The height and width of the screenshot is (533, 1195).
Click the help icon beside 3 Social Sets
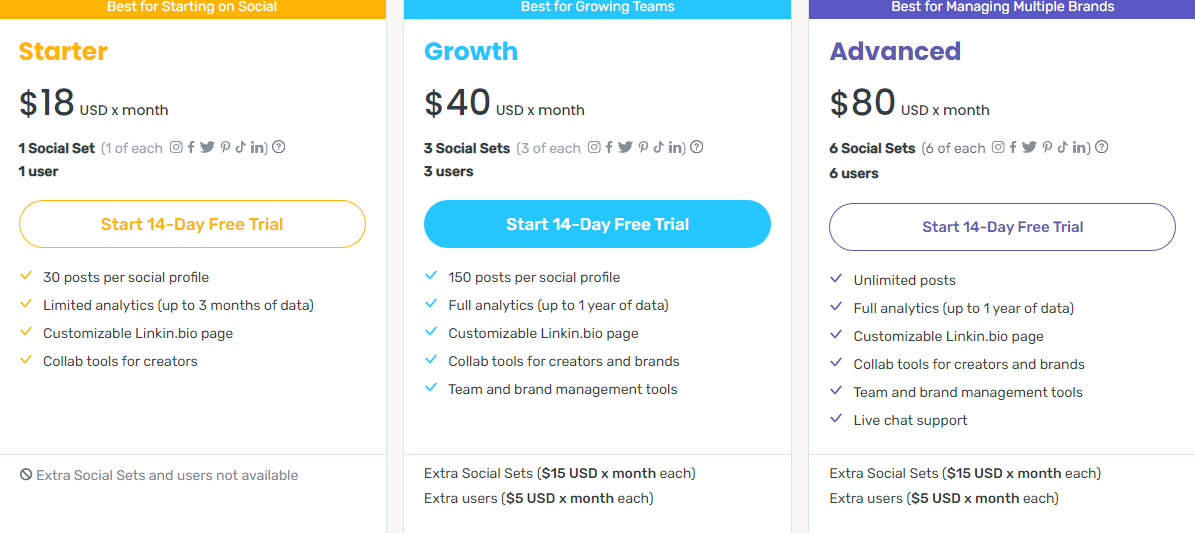coord(697,146)
